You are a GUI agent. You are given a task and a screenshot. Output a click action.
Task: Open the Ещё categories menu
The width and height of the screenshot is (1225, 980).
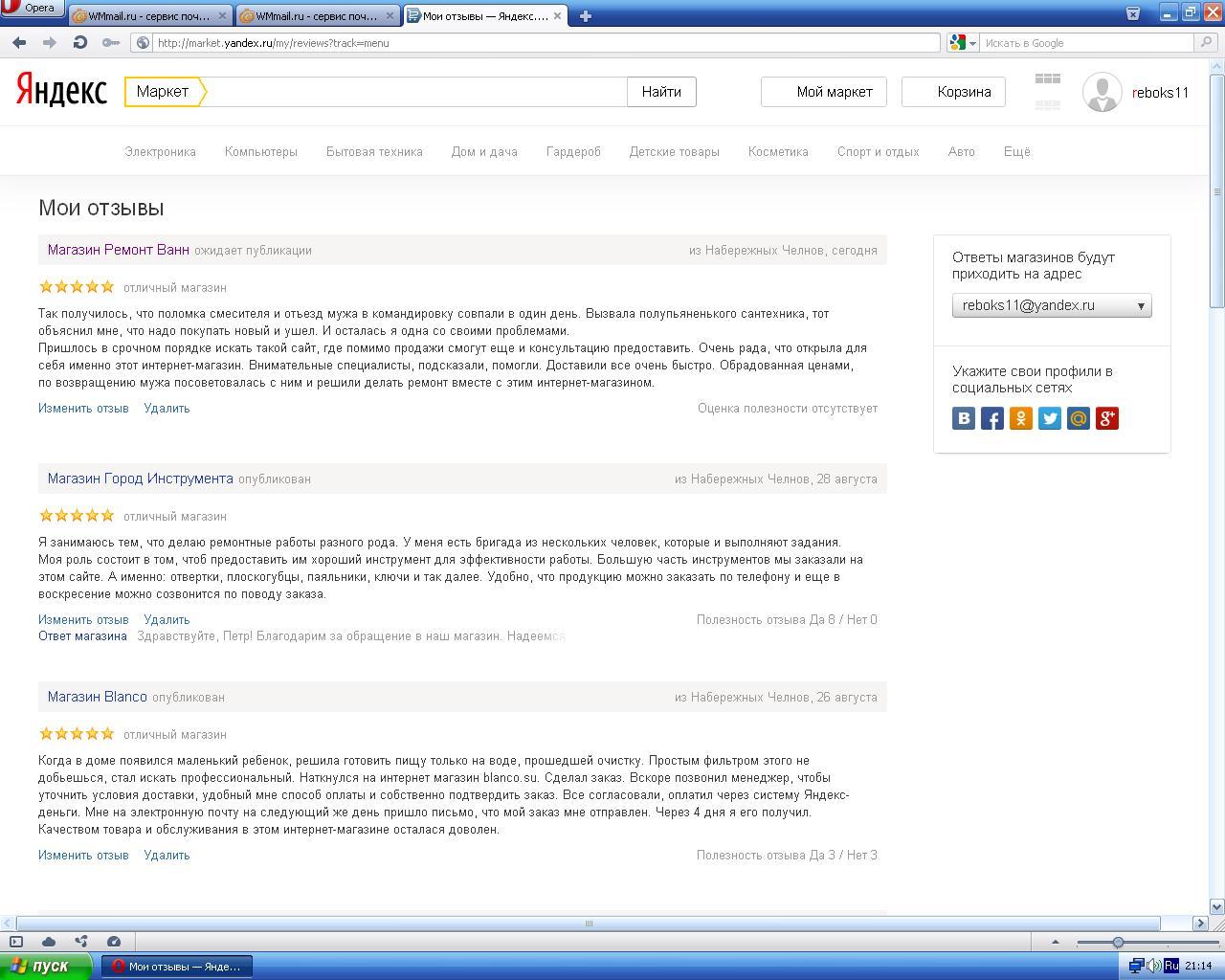tap(1016, 151)
